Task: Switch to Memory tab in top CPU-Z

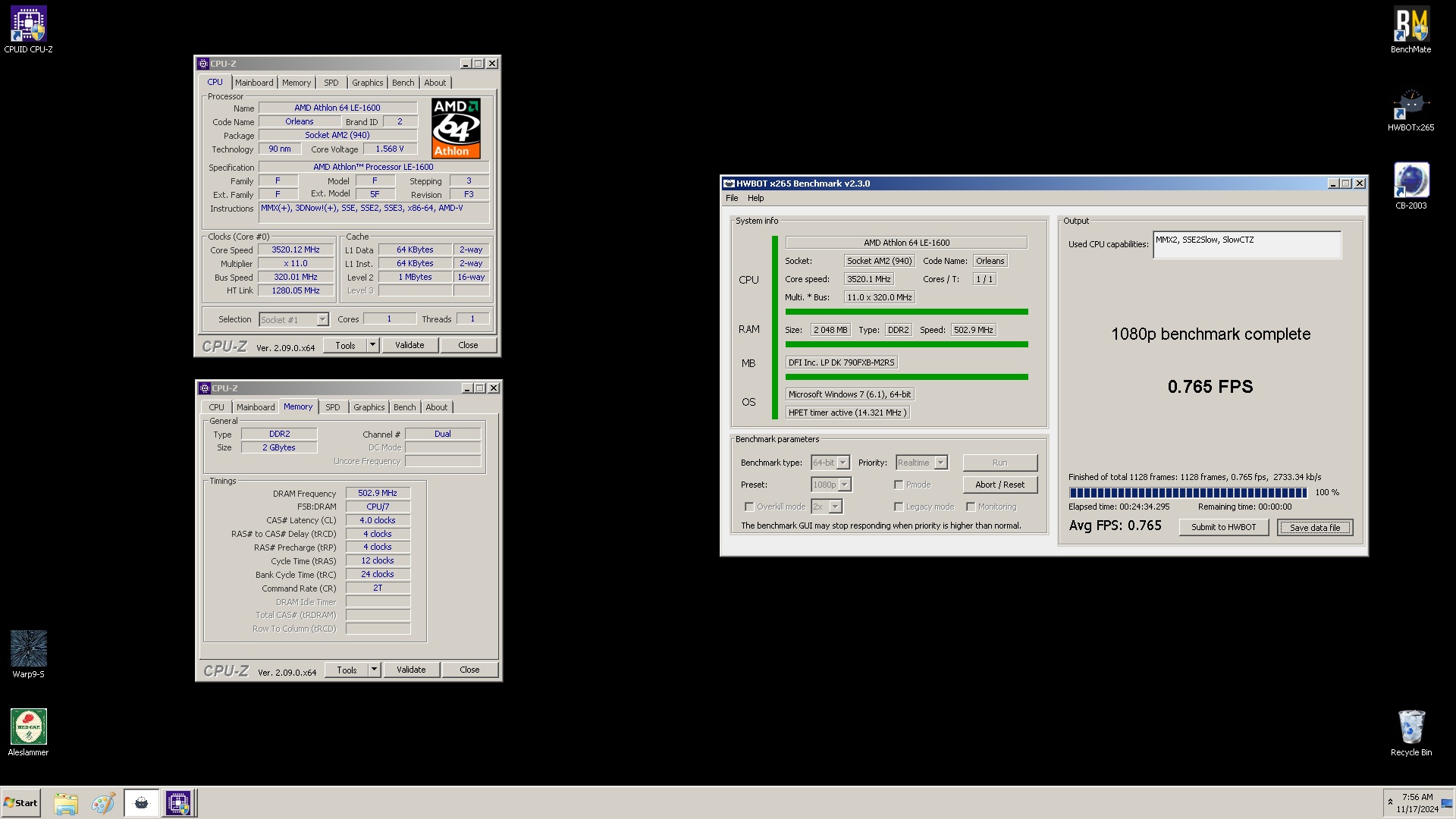Action: click(297, 83)
